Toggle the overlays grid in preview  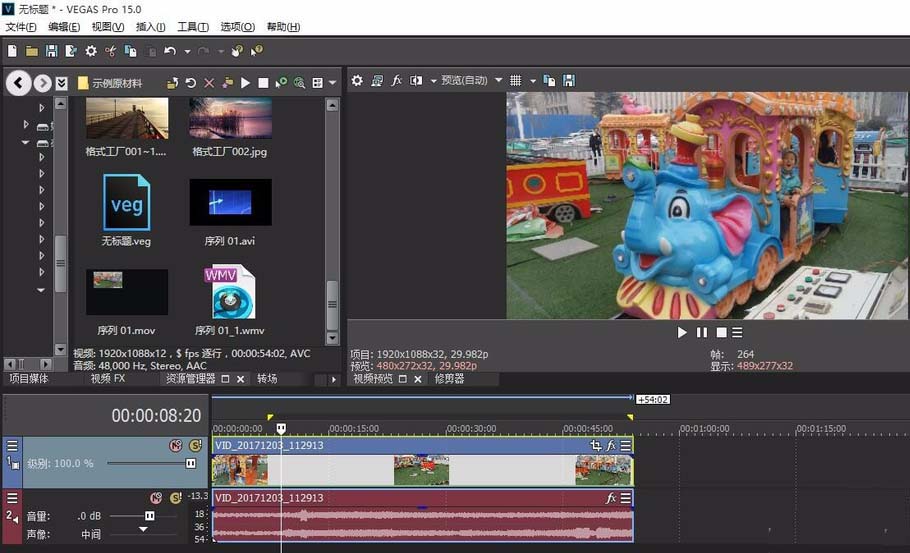coord(515,81)
